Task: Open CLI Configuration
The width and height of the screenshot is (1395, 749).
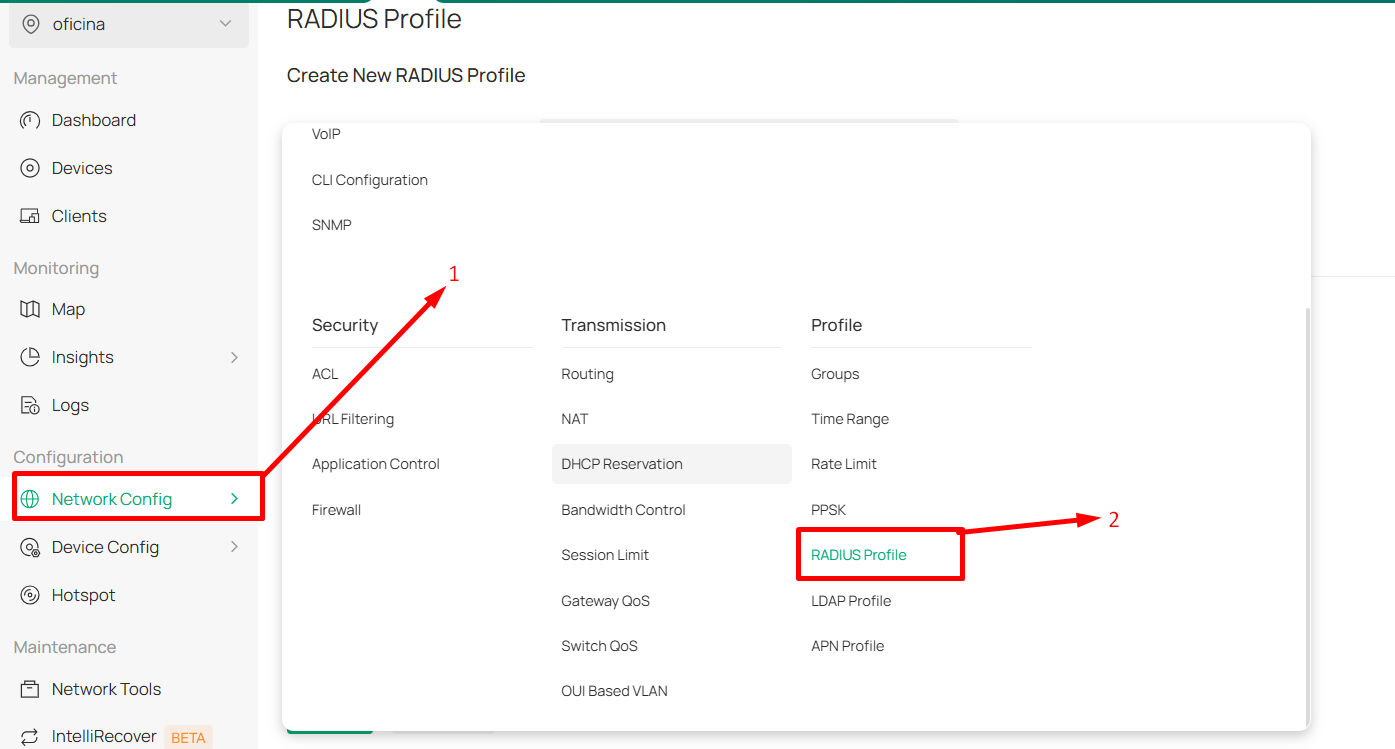Action: 370,180
